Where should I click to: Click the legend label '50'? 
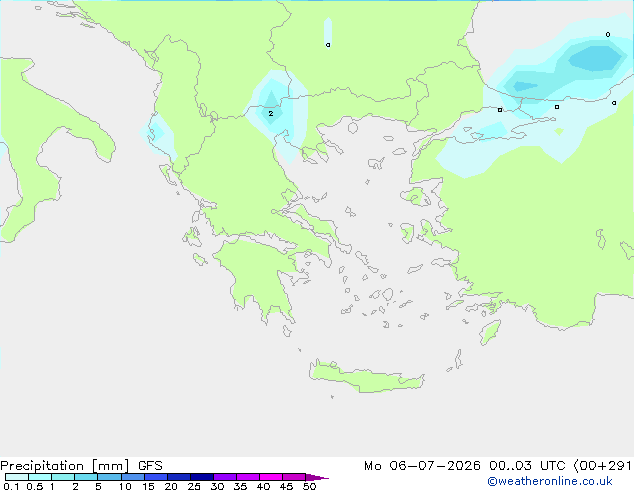click(309, 486)
